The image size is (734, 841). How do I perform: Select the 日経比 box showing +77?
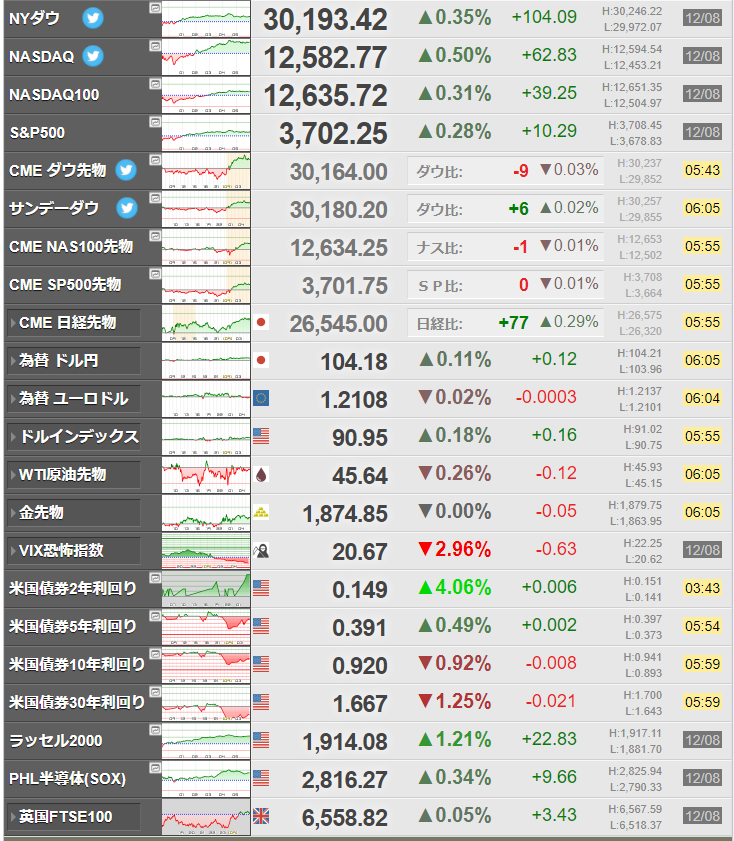[x=505, y=323]
